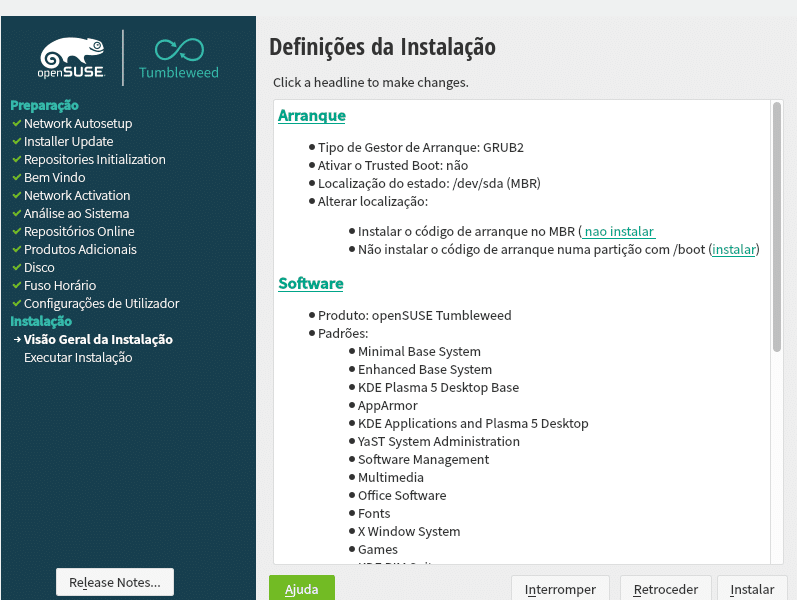This screenshot has width=797, height=600.
Task: Click the 'Enhanced Base System' pattern
Action: pyautogui.click(x=425, y=370)
